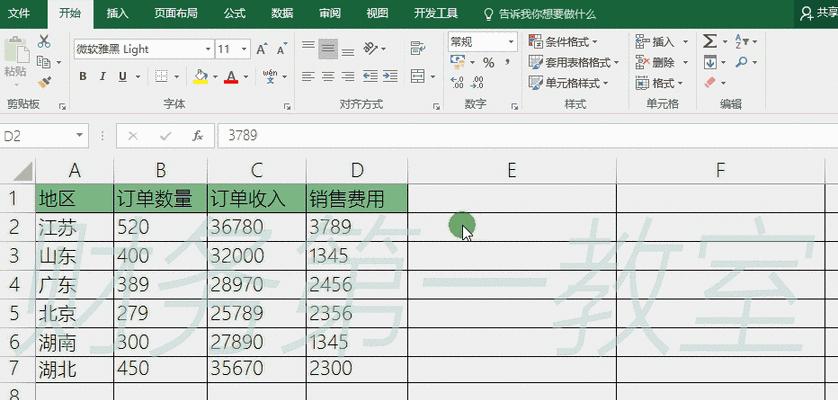Toggle Italic formatting
The height and width of the screenshot is (400, 838).
[103, 76]
